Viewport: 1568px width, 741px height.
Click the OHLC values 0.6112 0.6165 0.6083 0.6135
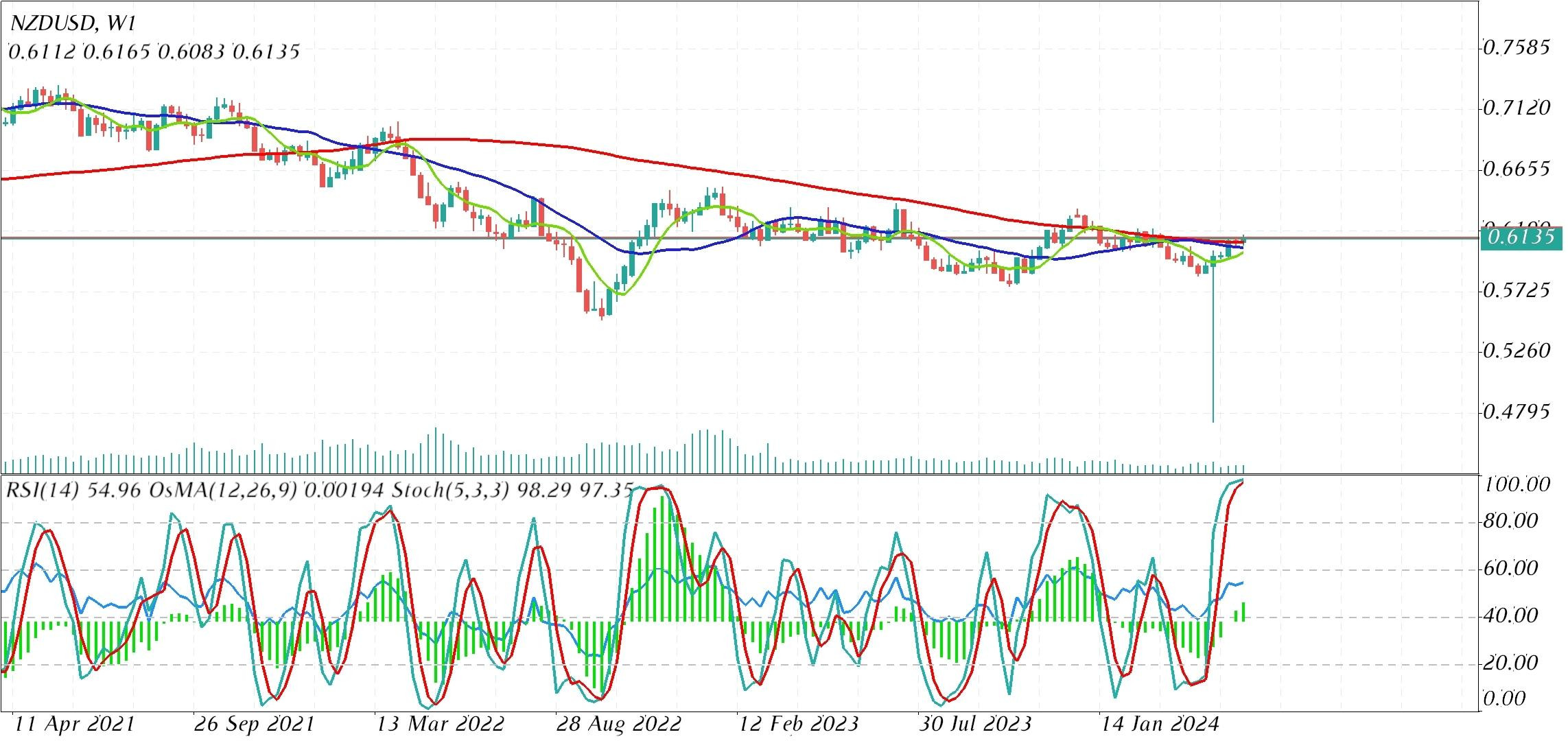click(154, 51)
